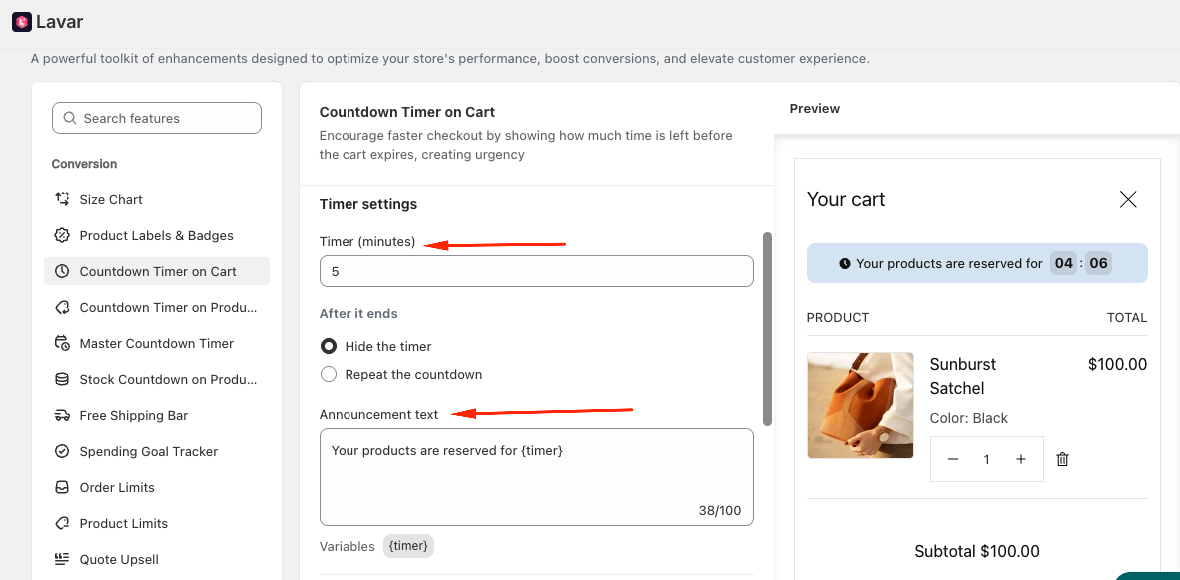
Task: Open Product Labels & Badges feature
Action: 157,235
